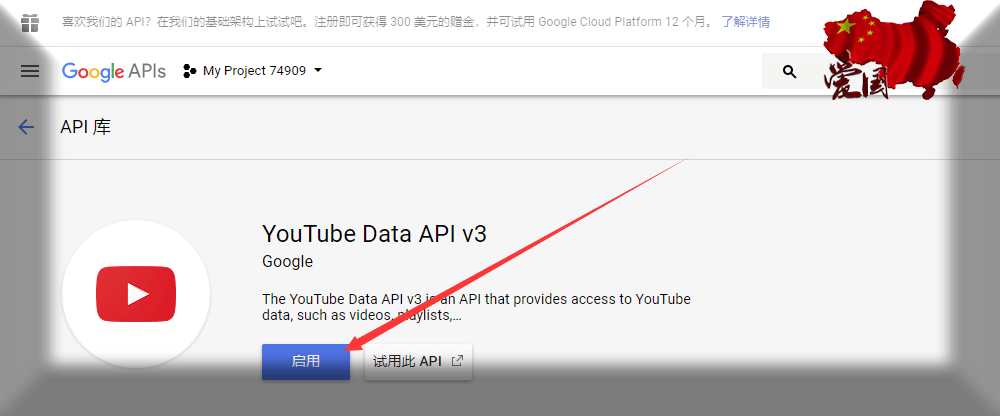Click the API 库 page heading
The height and width of the screenshot is (416, 1000).
click(x=86, y=127)
